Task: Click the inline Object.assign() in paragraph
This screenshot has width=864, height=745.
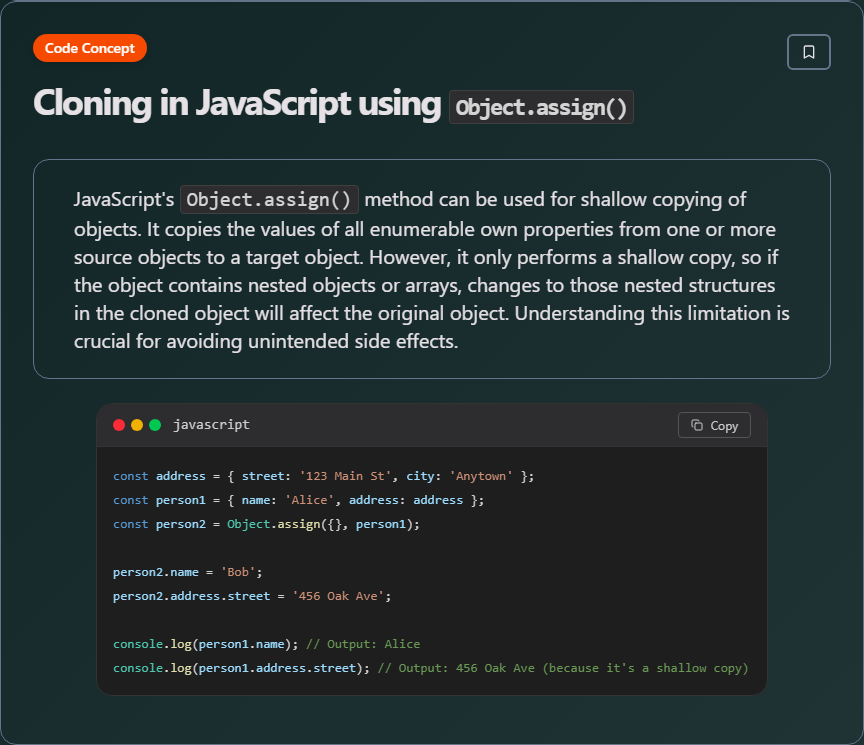Action: click(x=269, y=199)
